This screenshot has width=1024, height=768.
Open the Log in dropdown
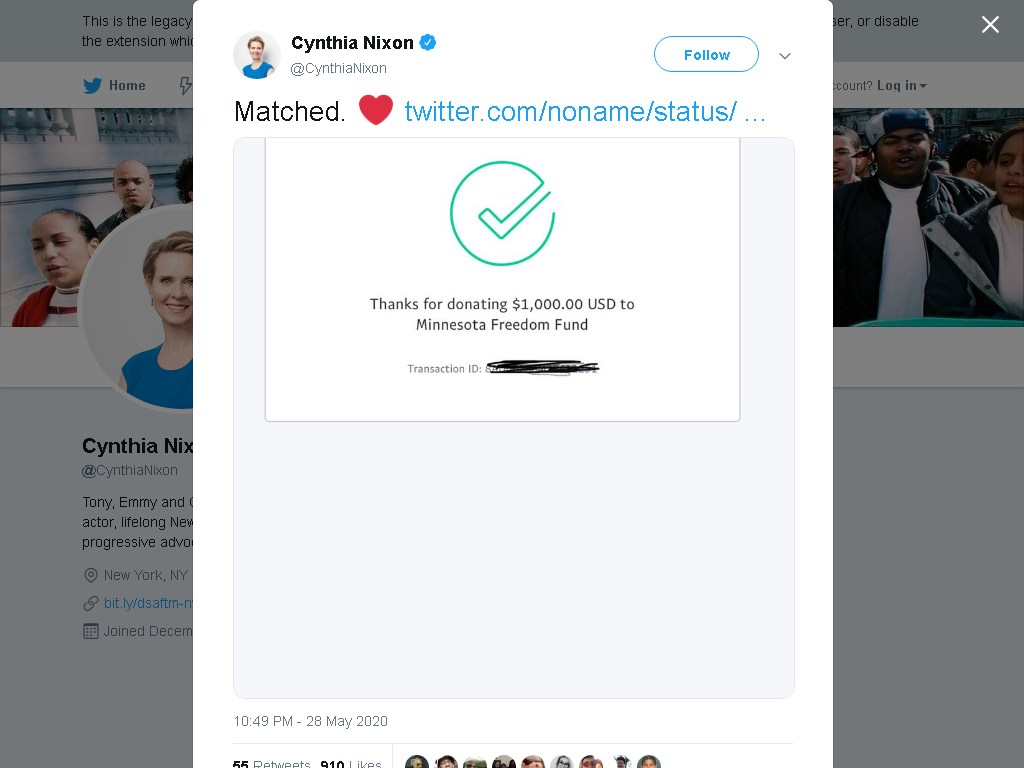point(901,86)
